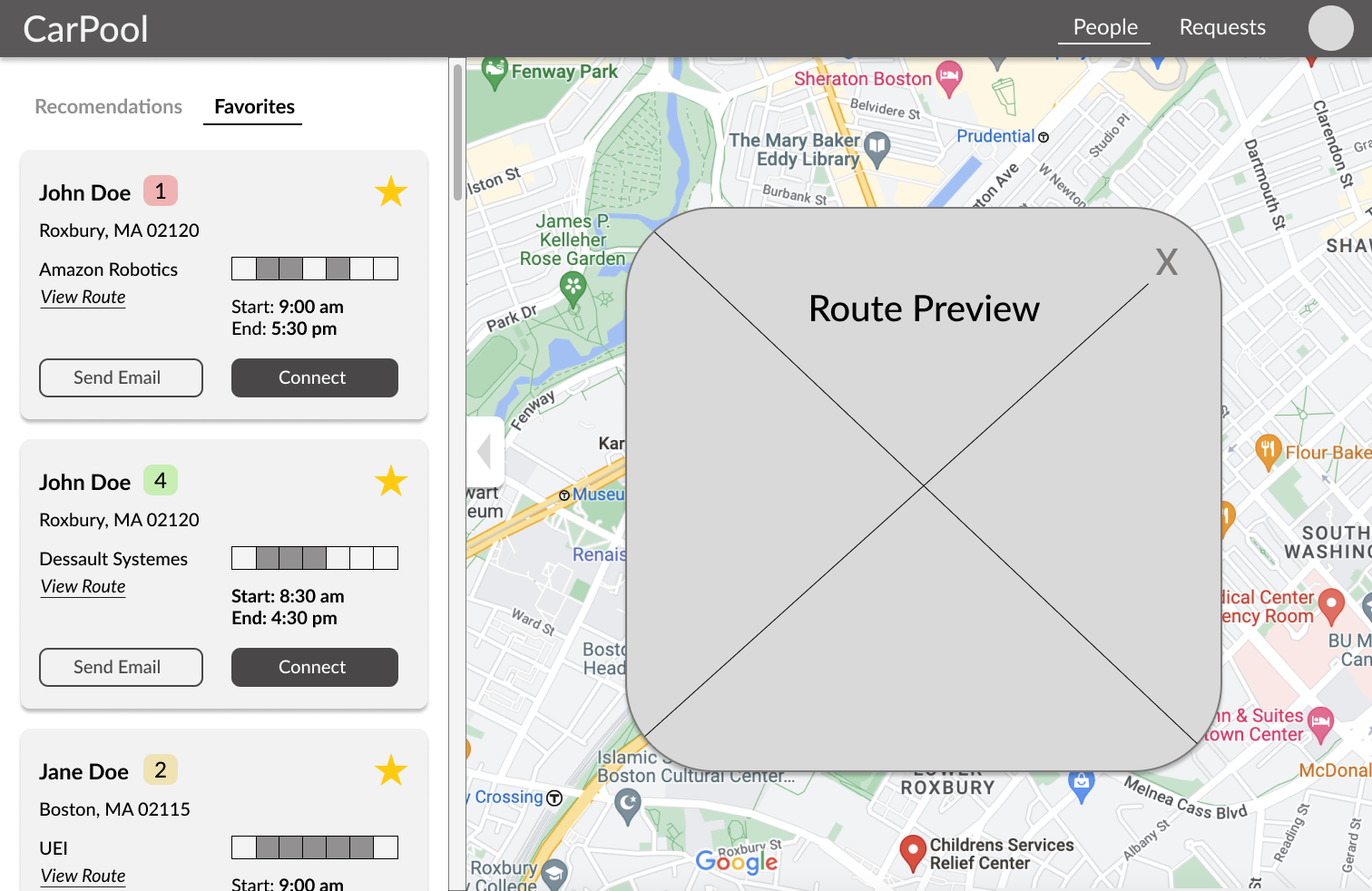Send Email to Dessault Systemes John Doe
The height and width of the screenshot is (891, 1372).
pos(121,667)
